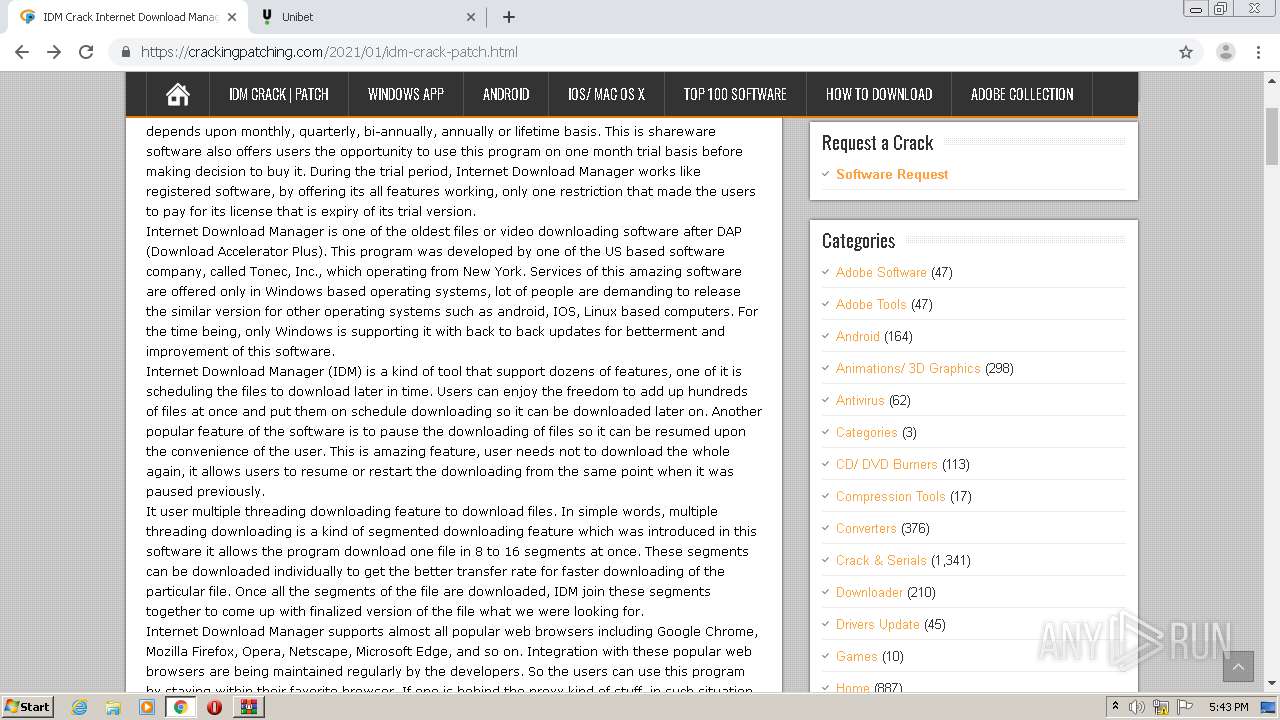
Task: Open Crack & Serials category
Action: tap(881, 560)
